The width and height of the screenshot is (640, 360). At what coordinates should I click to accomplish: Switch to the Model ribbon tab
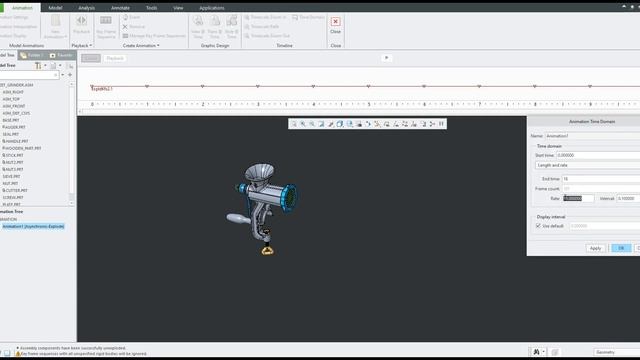click(55, 8)
